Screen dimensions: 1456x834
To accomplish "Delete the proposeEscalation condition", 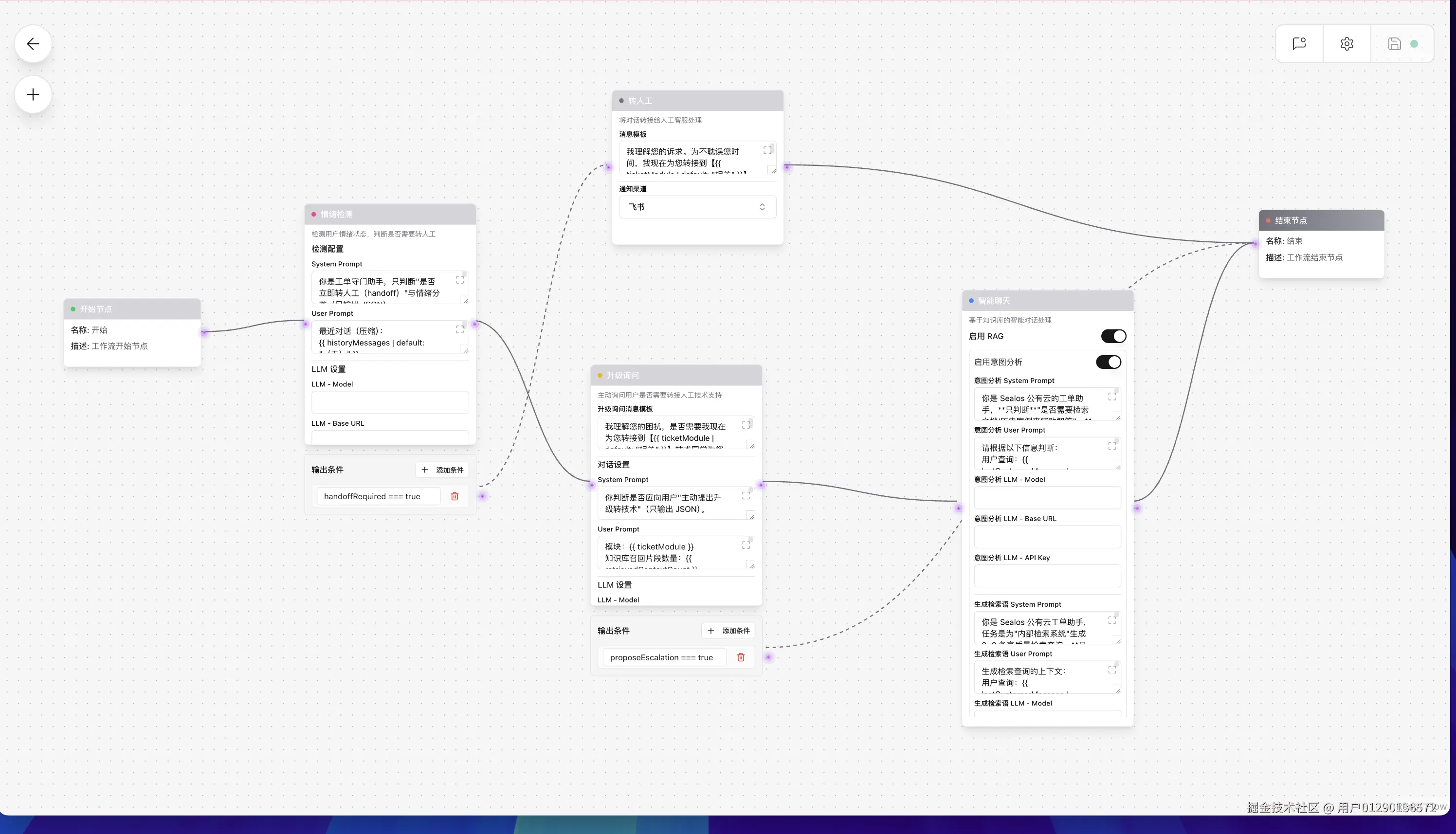I will tap(741, 657).
